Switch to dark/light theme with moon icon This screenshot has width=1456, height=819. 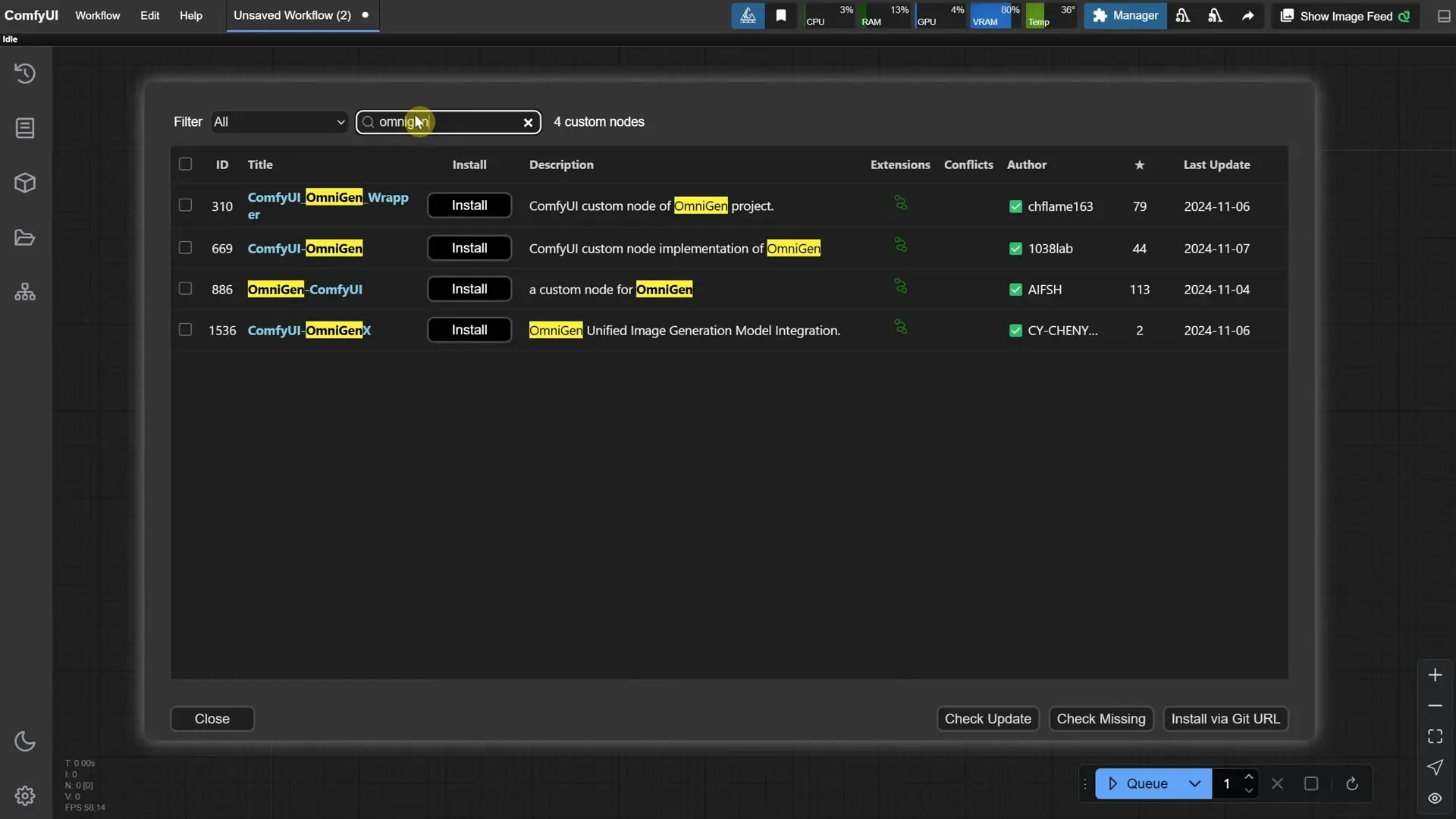25,741
